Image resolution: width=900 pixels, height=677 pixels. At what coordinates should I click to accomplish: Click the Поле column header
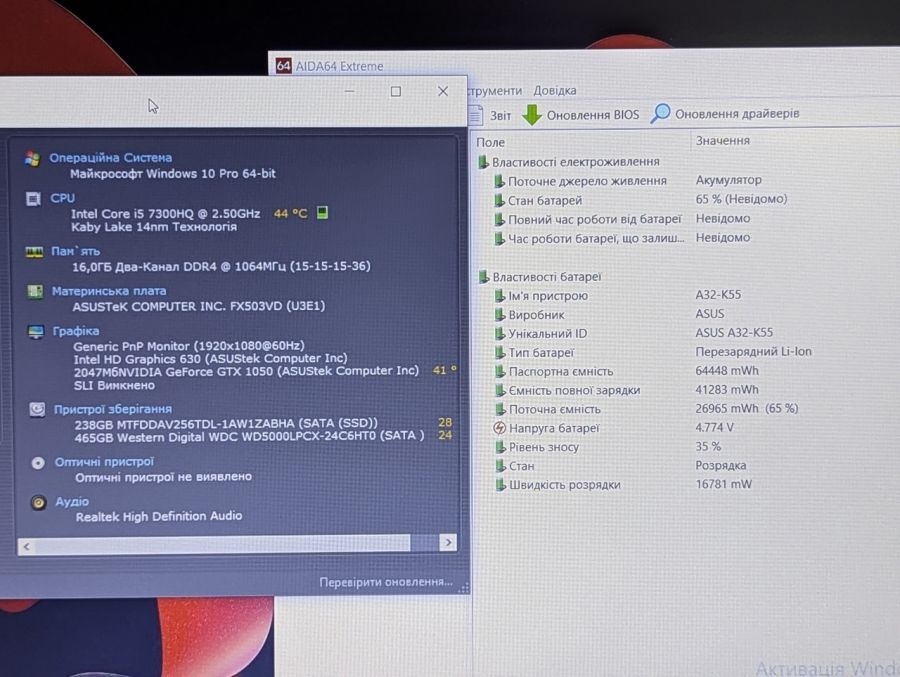(x=490, y=142)
